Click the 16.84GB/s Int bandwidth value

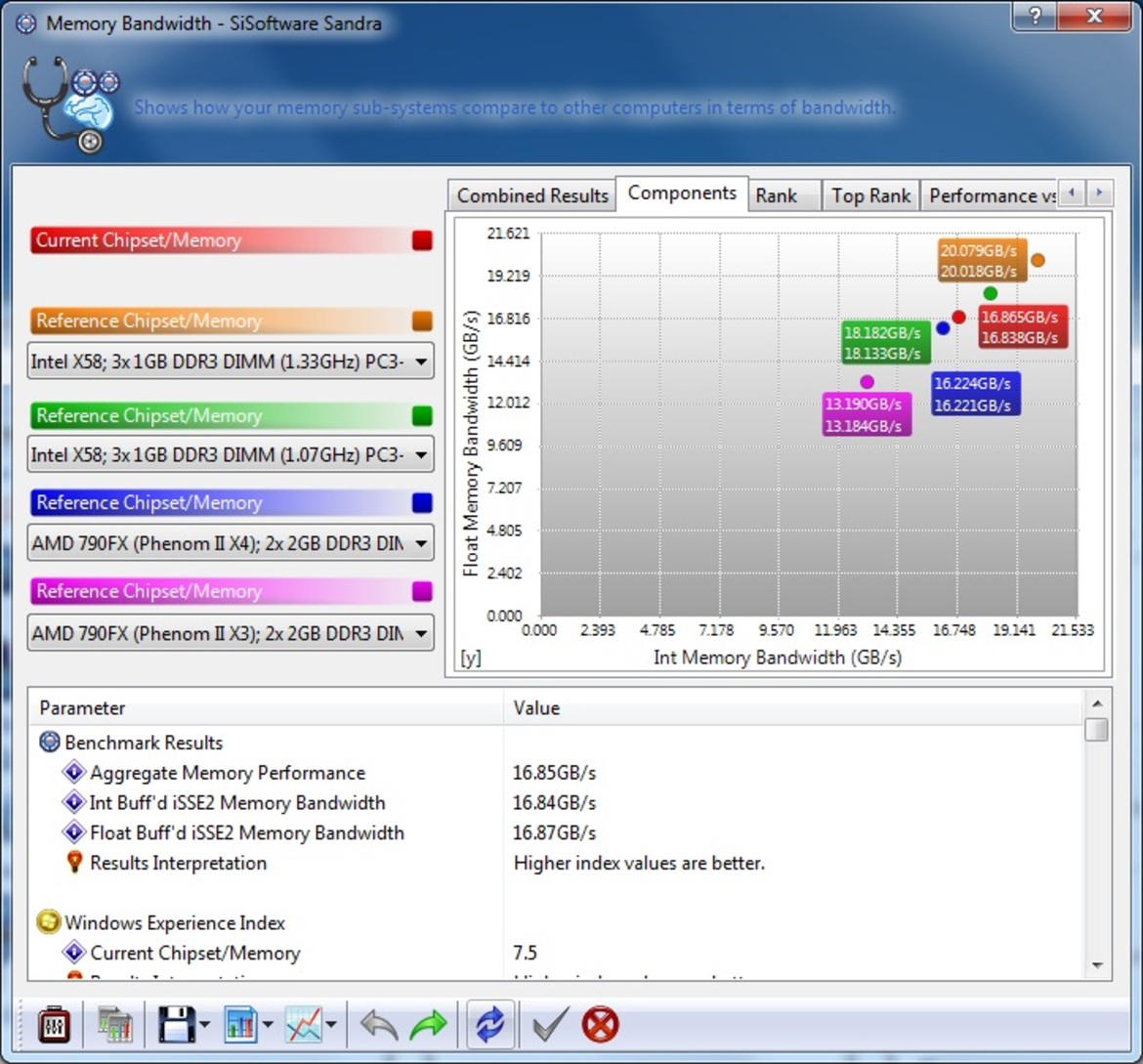point(554,802)
